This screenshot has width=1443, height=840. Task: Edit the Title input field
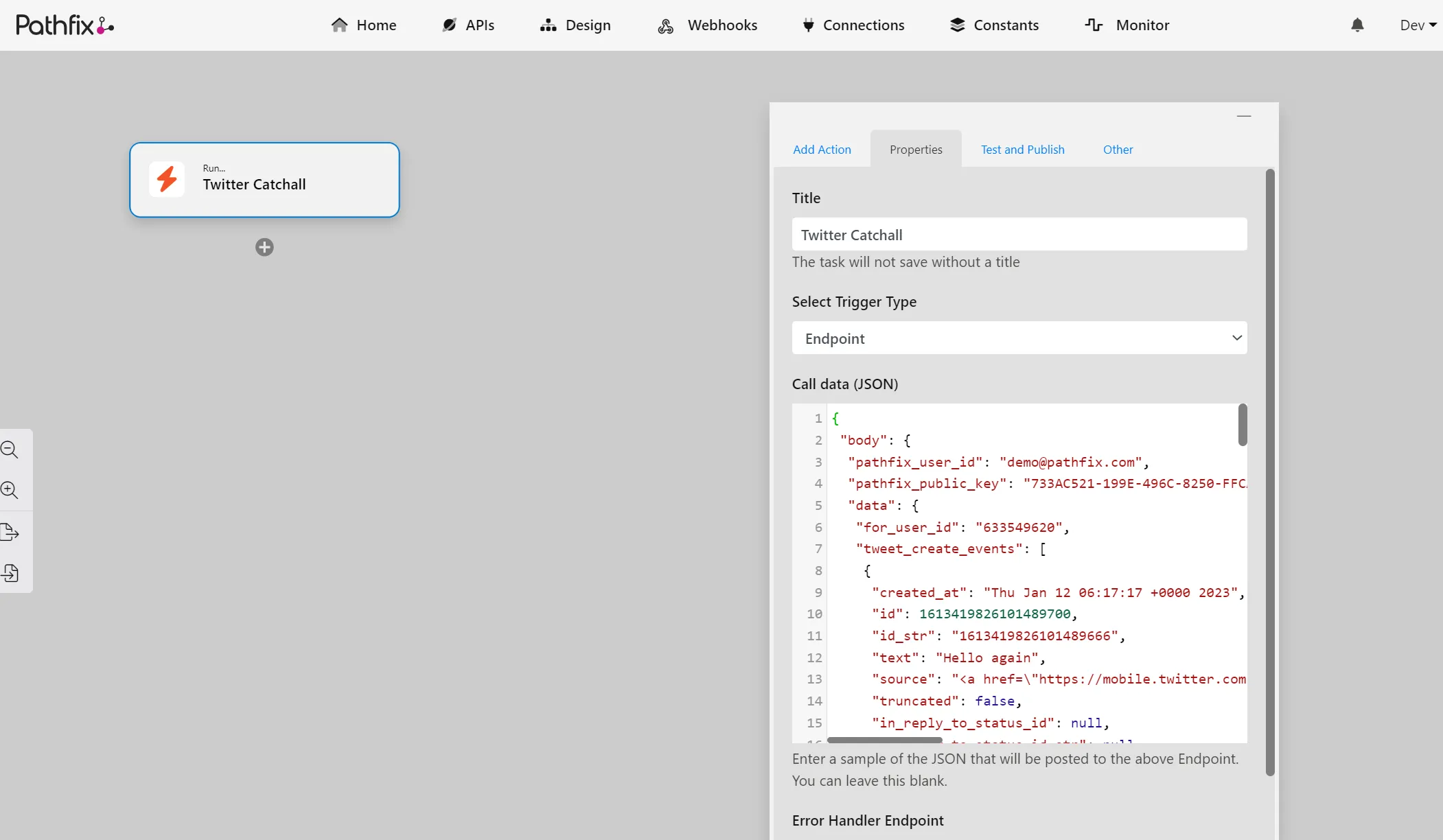(1019, 235)
